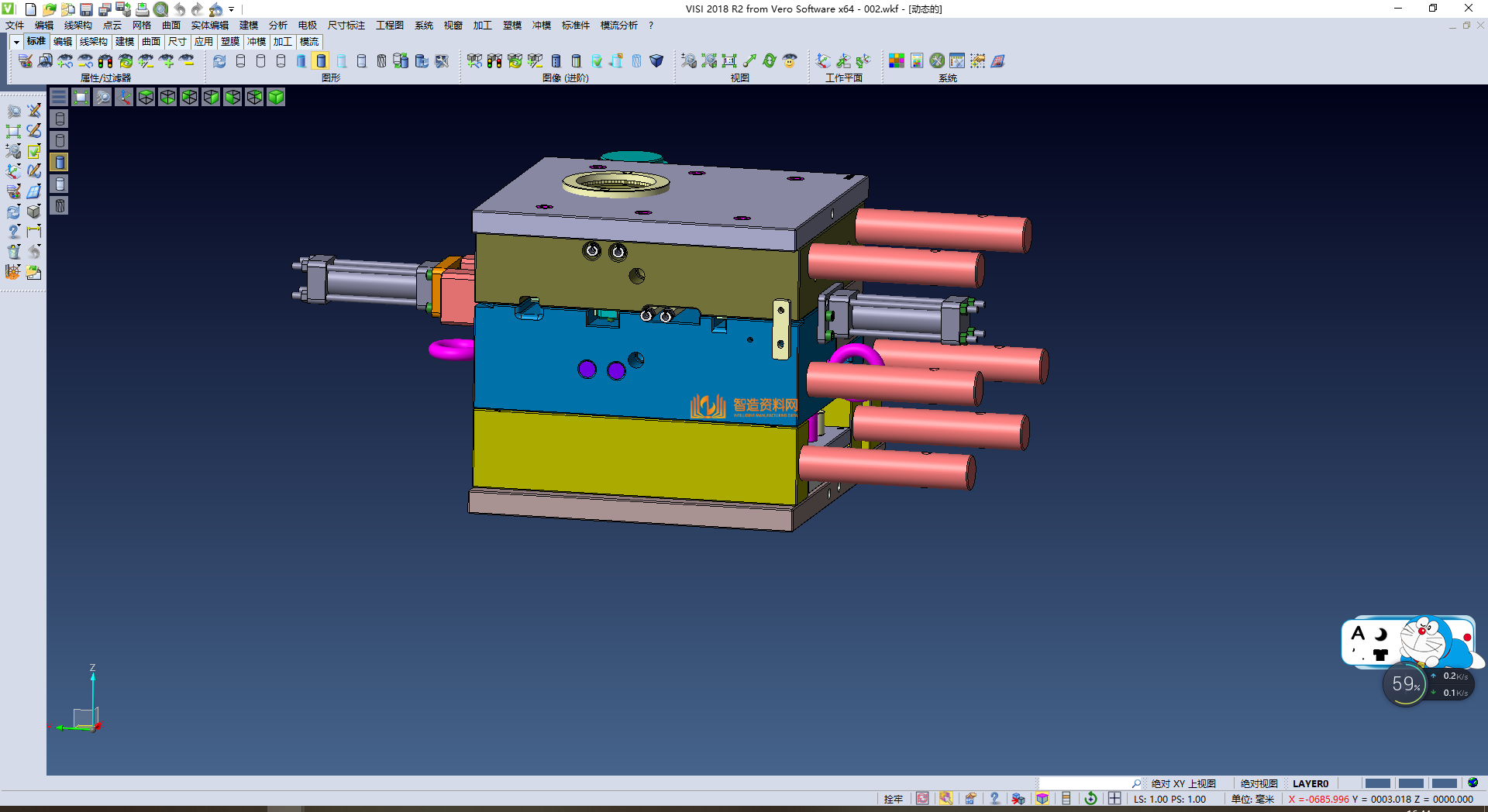
Task: Click the traffic light filter icon
Action: coord(105,61)
